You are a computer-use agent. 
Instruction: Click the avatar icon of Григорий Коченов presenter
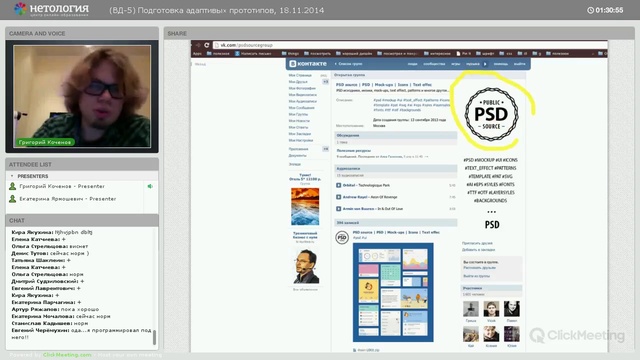pos(13,186)
